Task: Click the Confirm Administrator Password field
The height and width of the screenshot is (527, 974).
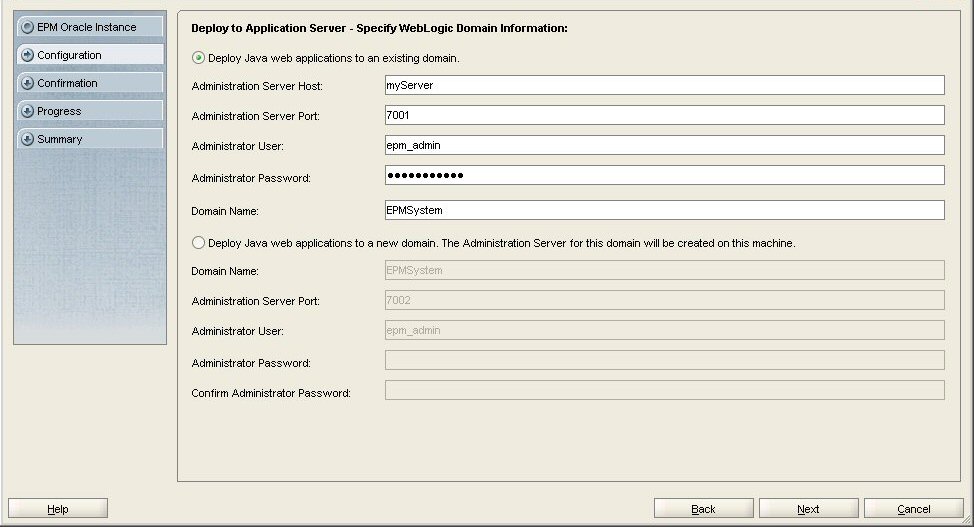Action: pyautogui.click(x=665, y=390)
